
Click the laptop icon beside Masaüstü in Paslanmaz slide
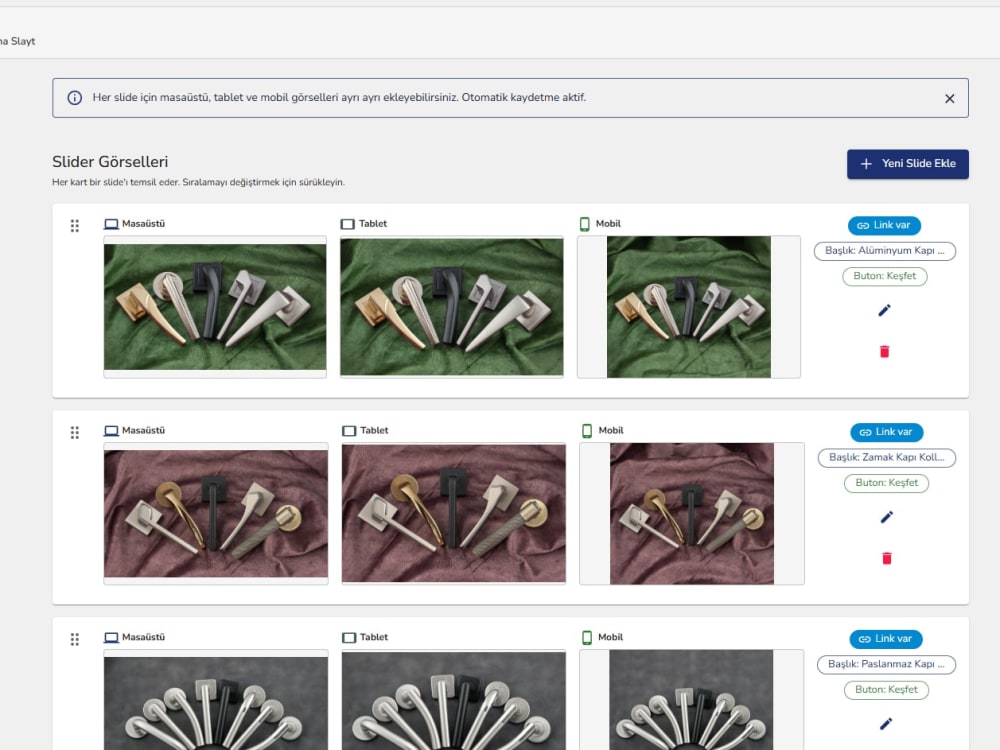(x=111, y=637)
